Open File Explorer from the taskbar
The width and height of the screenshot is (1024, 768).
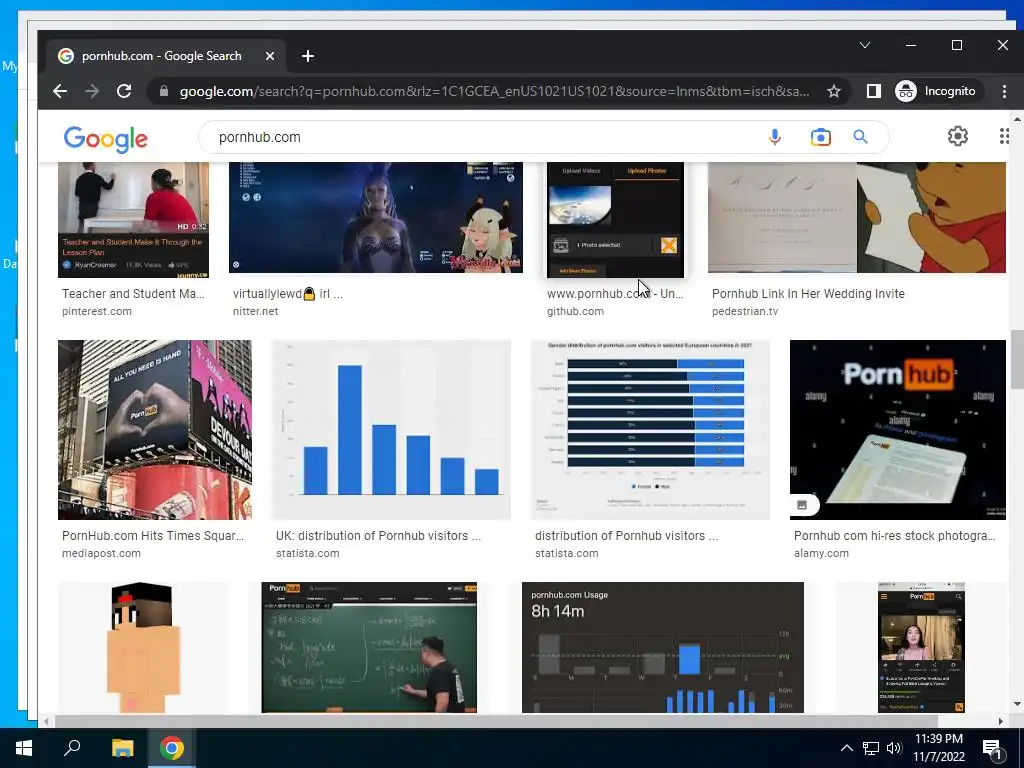click(122, 748)
